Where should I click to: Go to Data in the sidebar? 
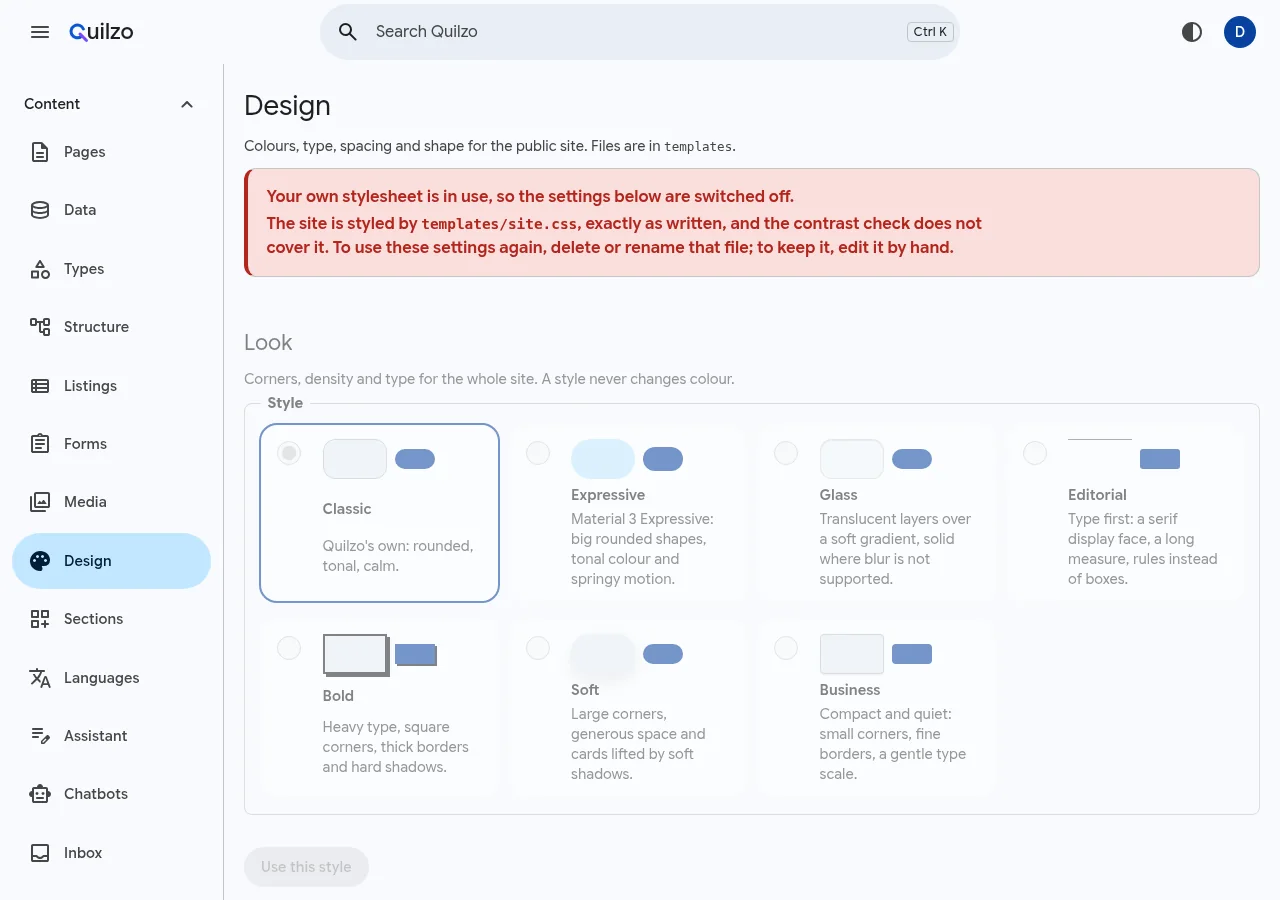pyautogui.click(x=111, y=210)
